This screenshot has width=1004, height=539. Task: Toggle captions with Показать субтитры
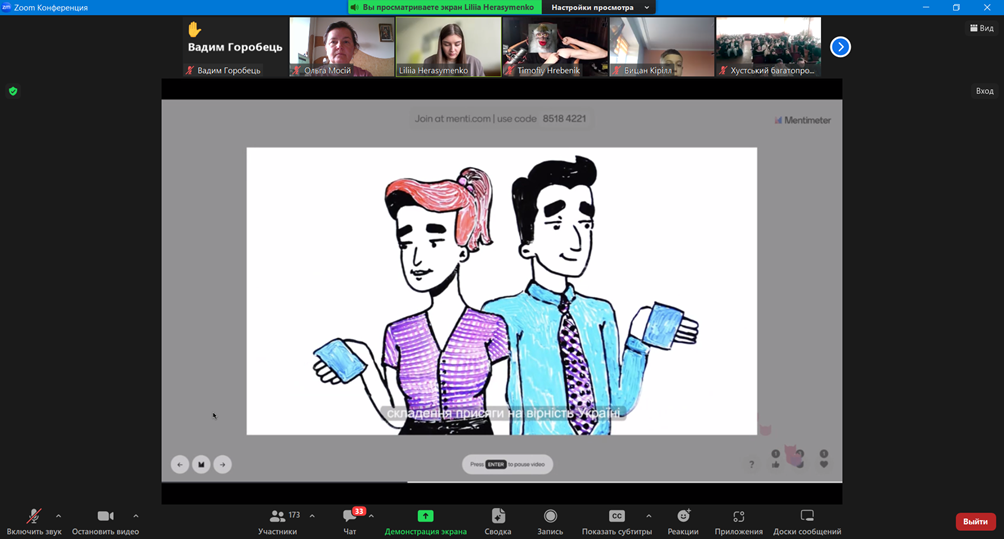617,521
